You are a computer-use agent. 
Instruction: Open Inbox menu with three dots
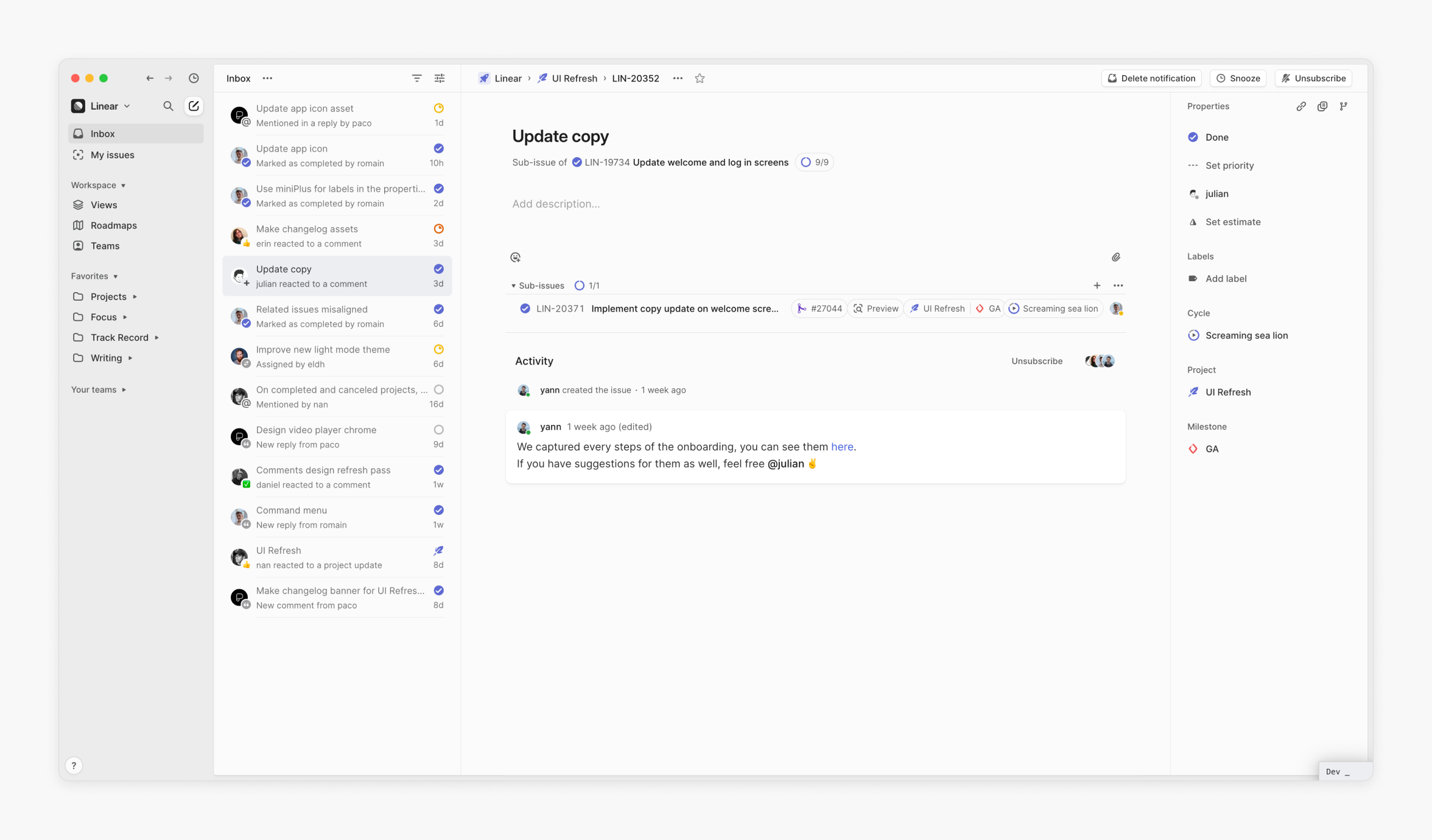[269, 79]
